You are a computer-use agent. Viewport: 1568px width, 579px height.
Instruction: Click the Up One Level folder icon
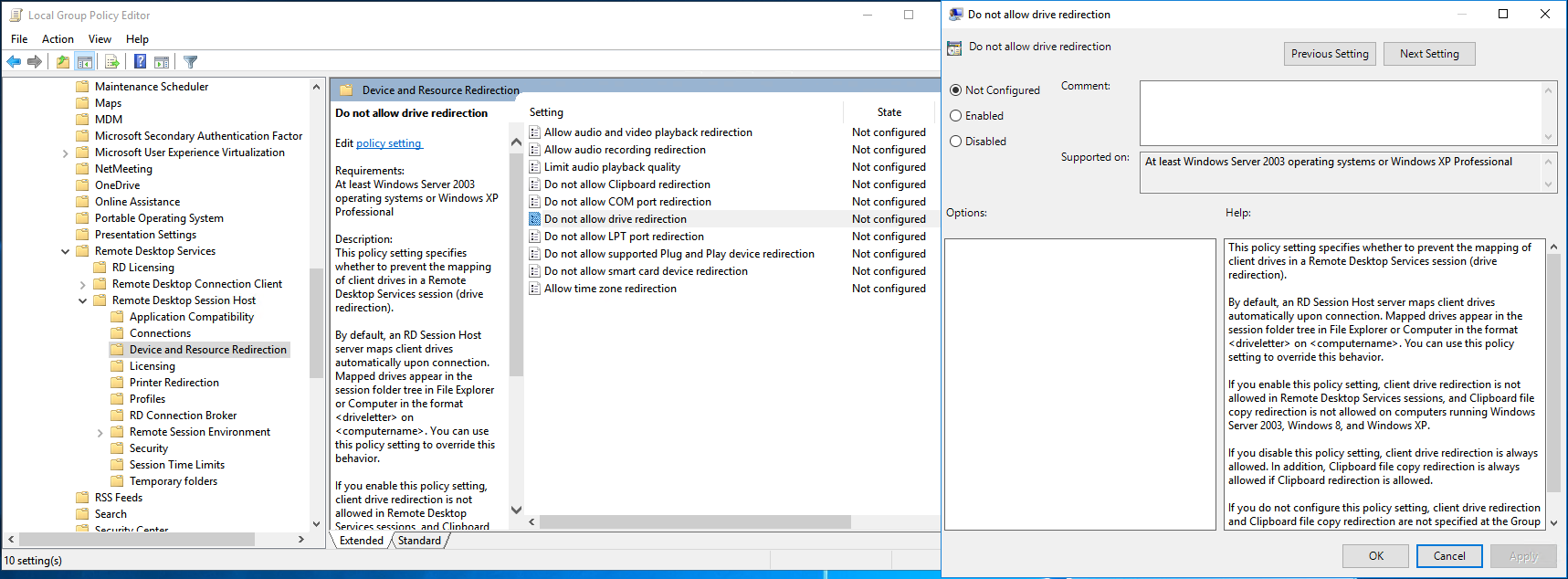point(62,62)
